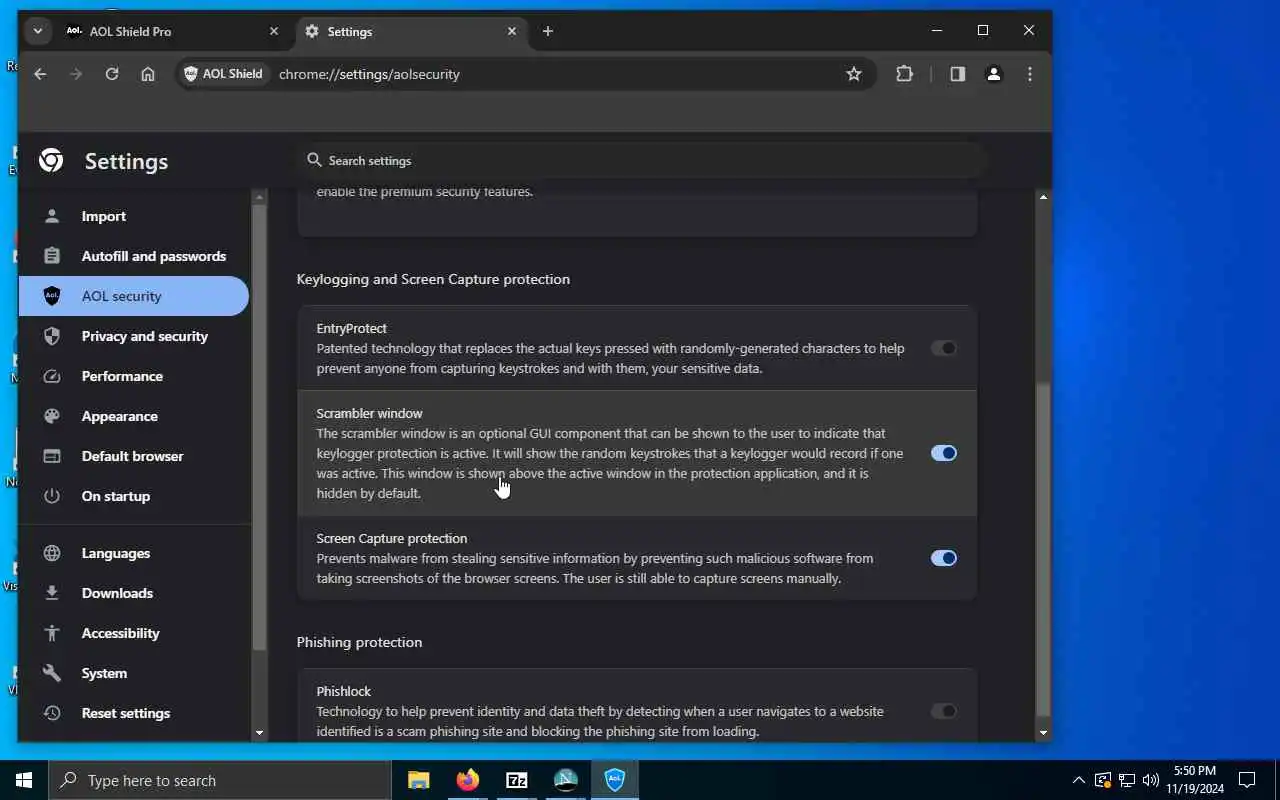
Task: Open 7-Zip from taskbar
Action: [516, 780]
